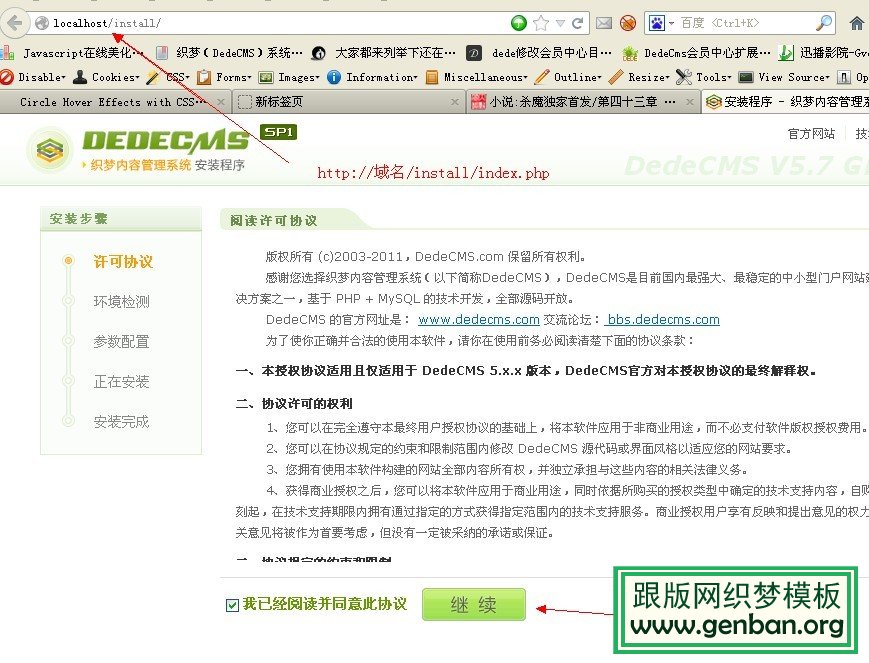Close the 新标签页 tab

tap(454, 102)
